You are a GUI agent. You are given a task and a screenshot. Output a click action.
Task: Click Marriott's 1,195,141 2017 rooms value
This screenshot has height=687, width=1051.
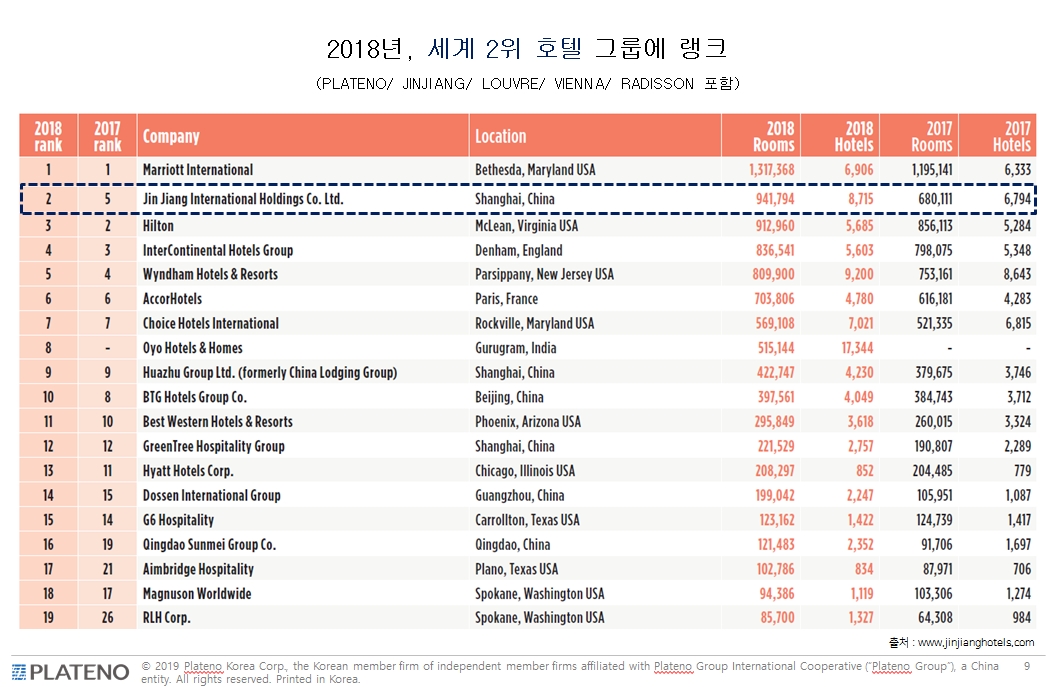(932, 170)
